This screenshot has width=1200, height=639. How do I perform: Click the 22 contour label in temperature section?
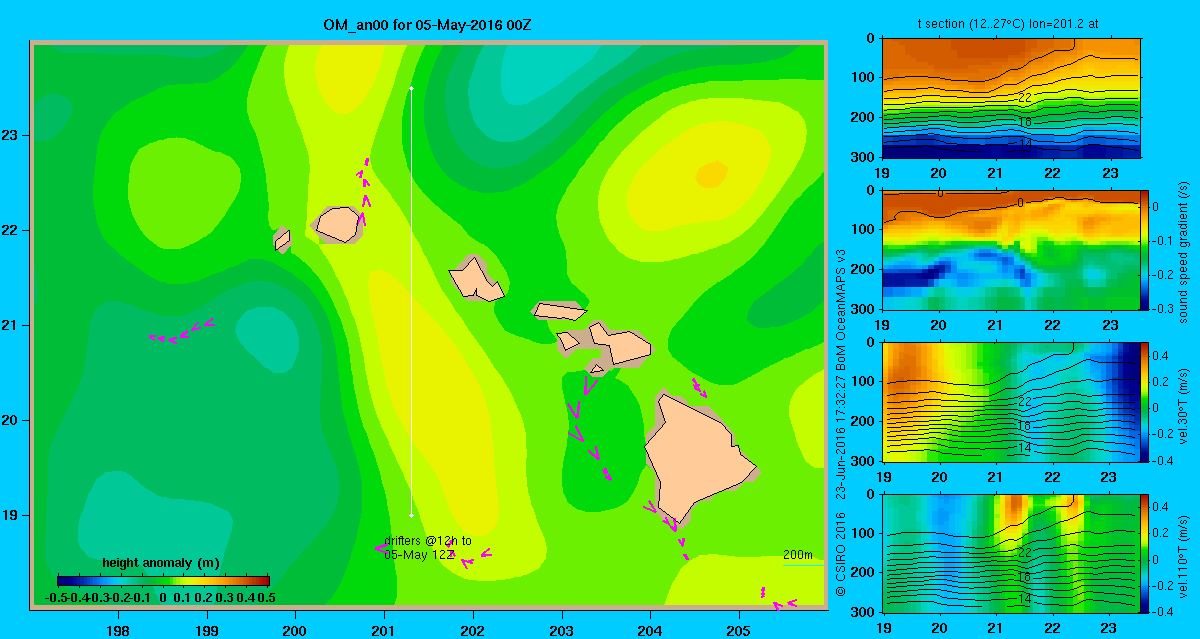[1024, 98]
